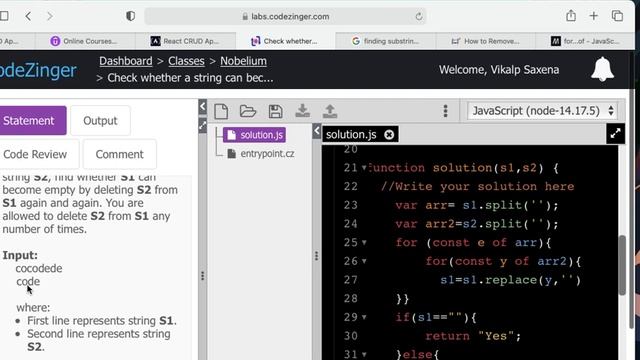This screenshot has width=640, height=360.
Task: Click the '//Write your solution here' comment
Action: coord(478,187)
